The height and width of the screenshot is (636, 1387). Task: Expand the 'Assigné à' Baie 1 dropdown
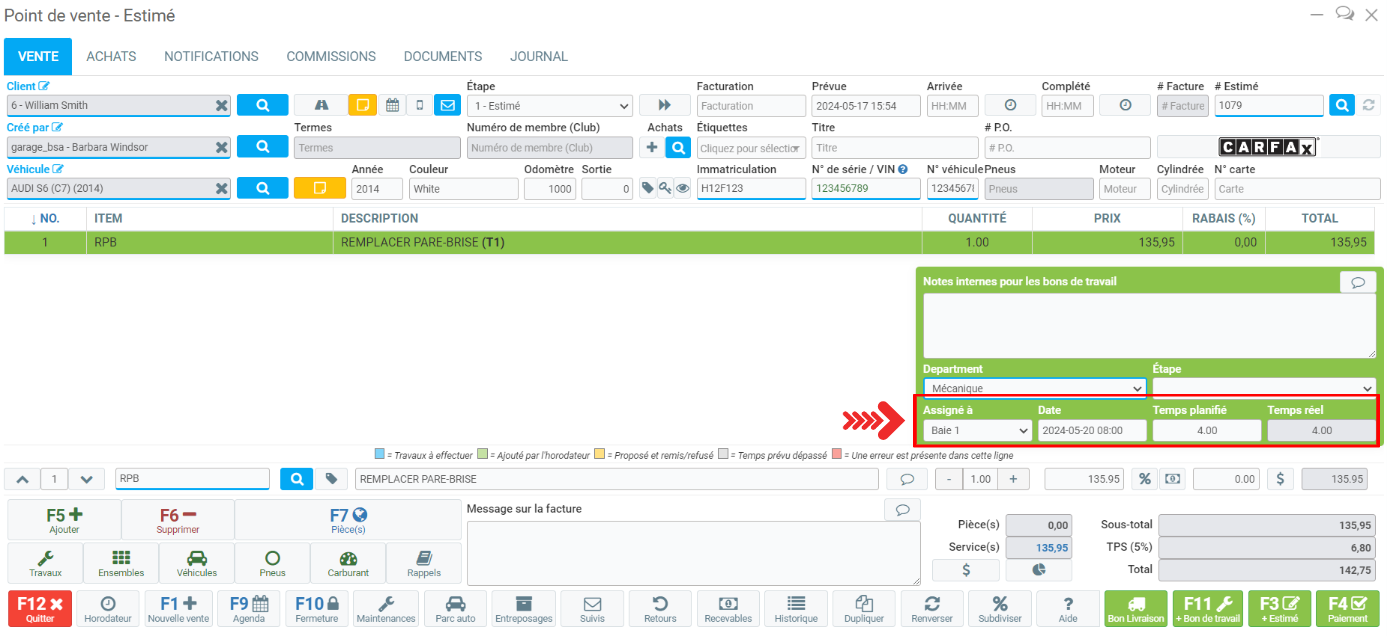pyautogui.click(x=977, y=430)
